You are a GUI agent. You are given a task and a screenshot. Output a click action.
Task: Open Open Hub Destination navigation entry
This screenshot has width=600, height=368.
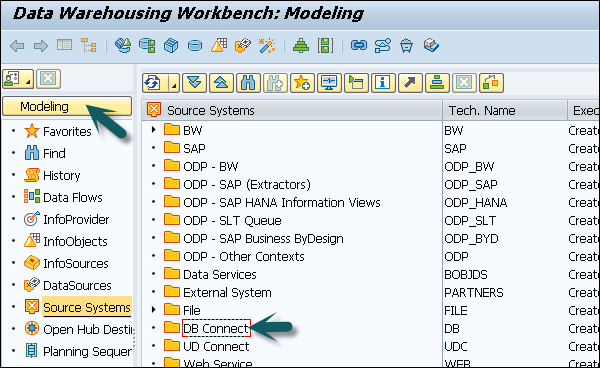(88, 329)
